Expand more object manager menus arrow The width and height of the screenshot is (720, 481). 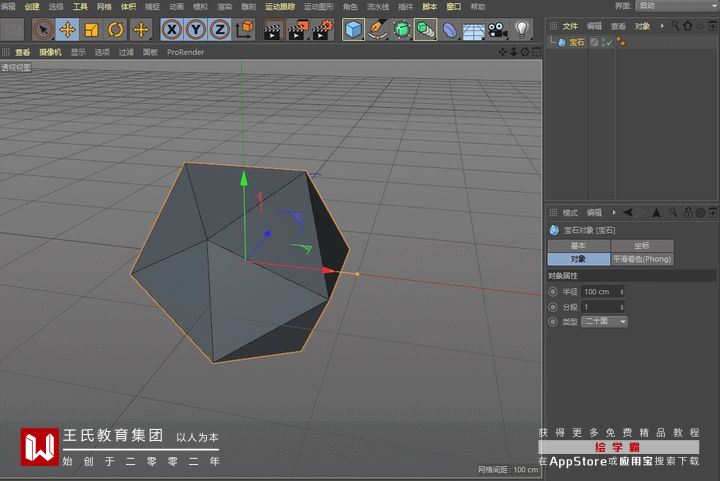(662, 26)
